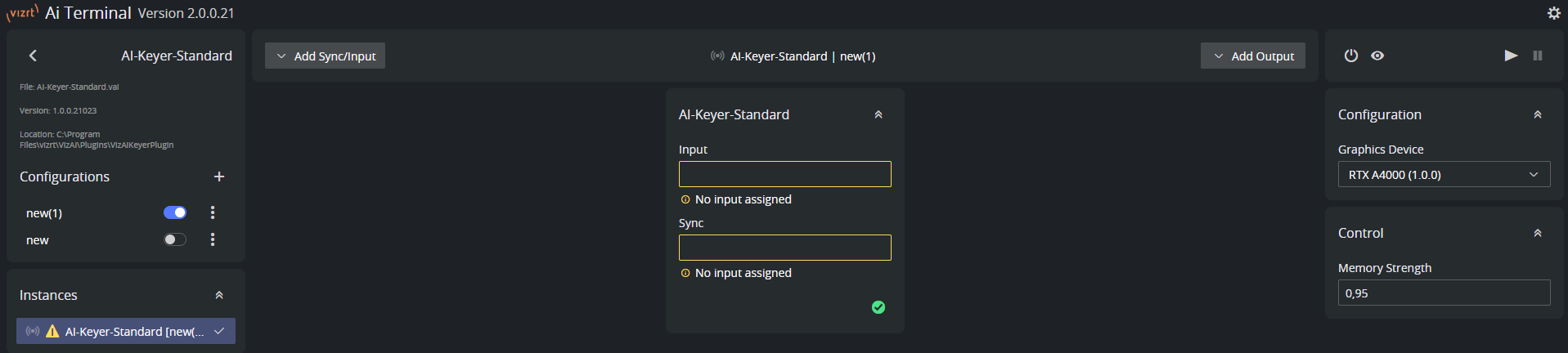
Task: Disable the new(1) configuration switch
Action: 175,212
